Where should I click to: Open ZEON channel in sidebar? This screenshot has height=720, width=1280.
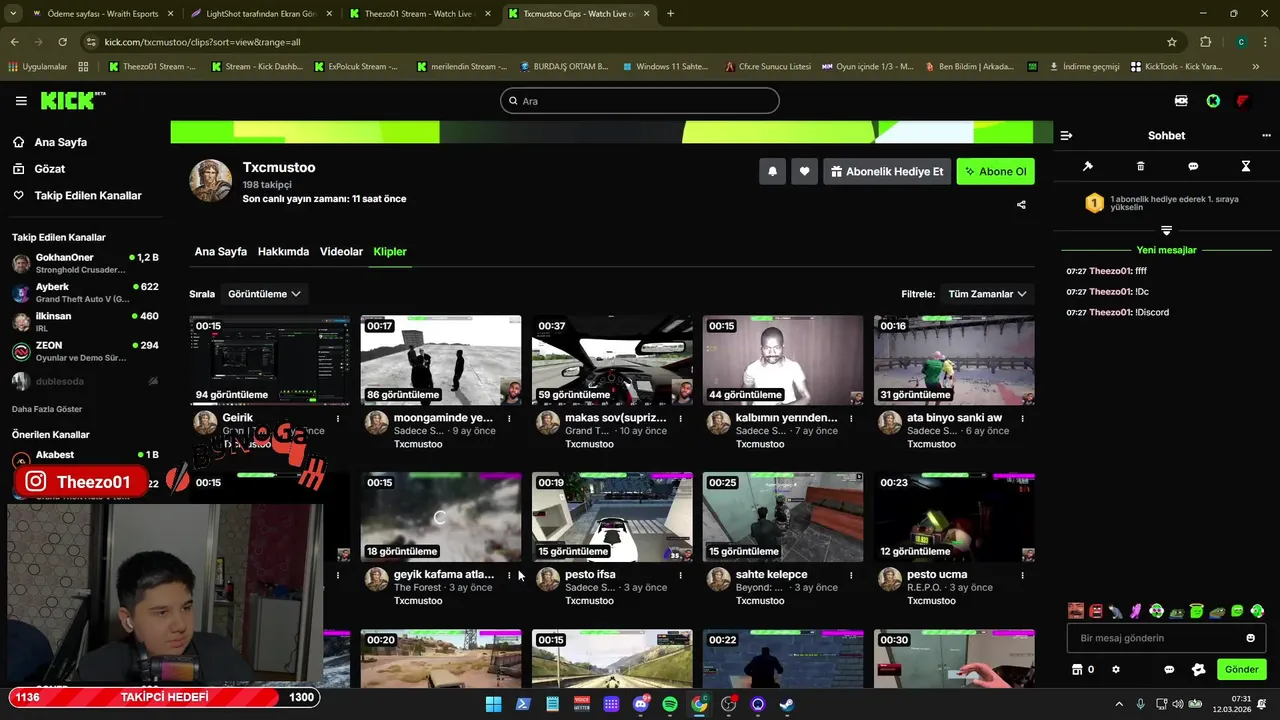tap(85, 351)
